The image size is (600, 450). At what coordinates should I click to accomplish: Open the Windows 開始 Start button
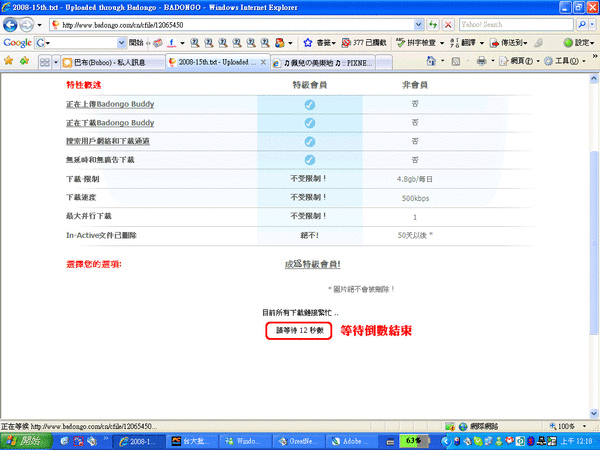click(26, 441)
